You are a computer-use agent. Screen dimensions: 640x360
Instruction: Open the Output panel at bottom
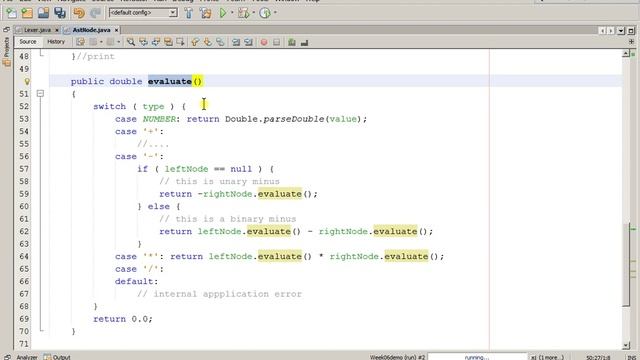click(x=57, y=357)
